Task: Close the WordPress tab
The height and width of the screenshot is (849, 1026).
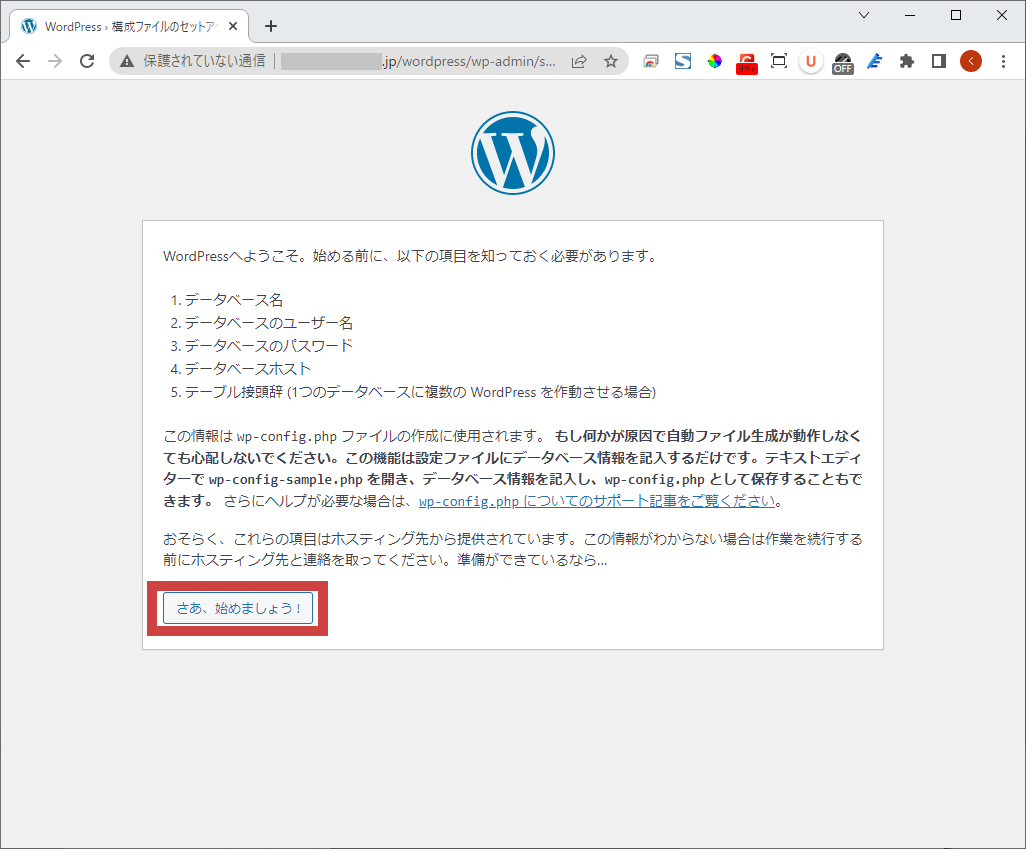Action: click(233, 26)
